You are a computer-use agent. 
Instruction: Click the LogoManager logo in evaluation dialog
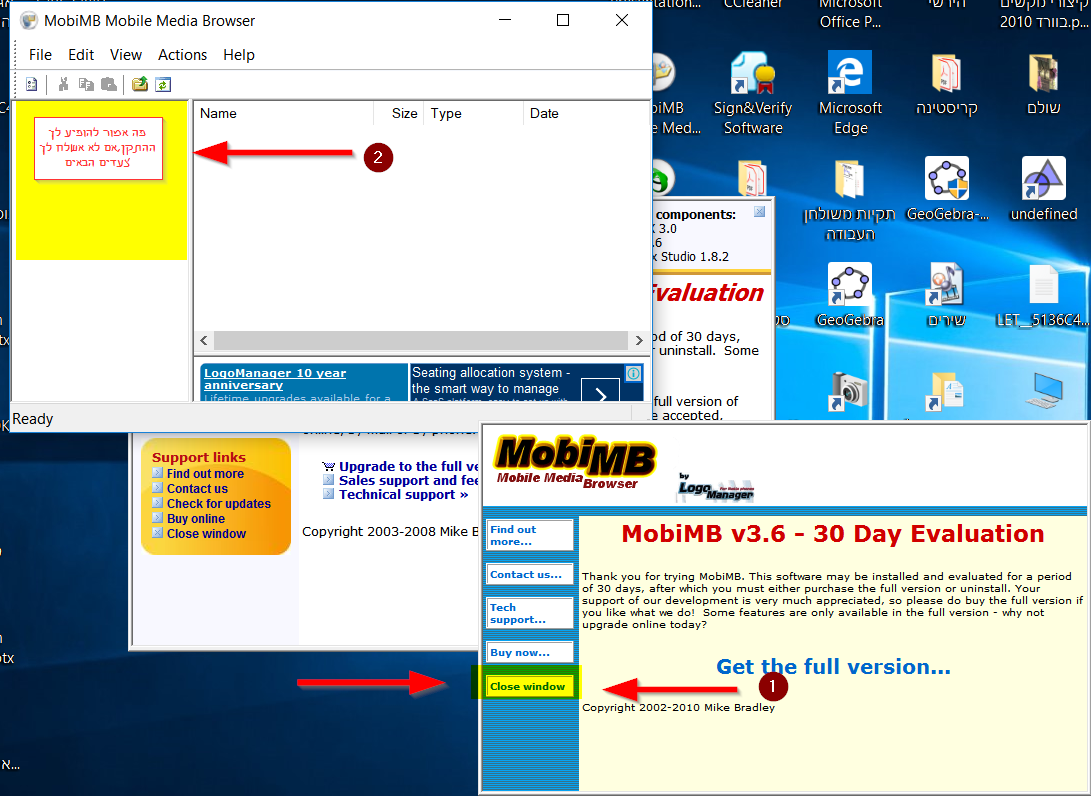[715, 487]
